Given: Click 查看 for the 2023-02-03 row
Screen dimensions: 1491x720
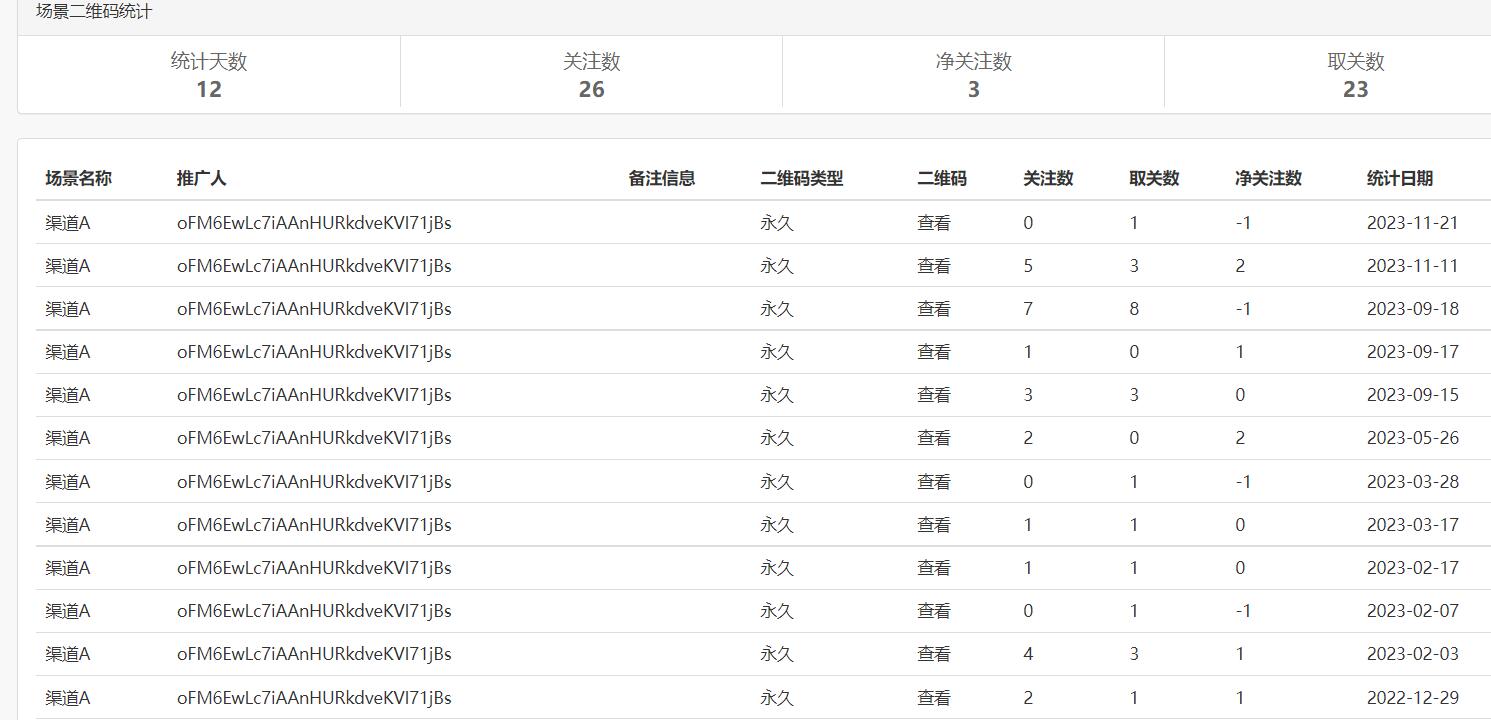Looking at the screenshot, I should (x=933, y=654).
